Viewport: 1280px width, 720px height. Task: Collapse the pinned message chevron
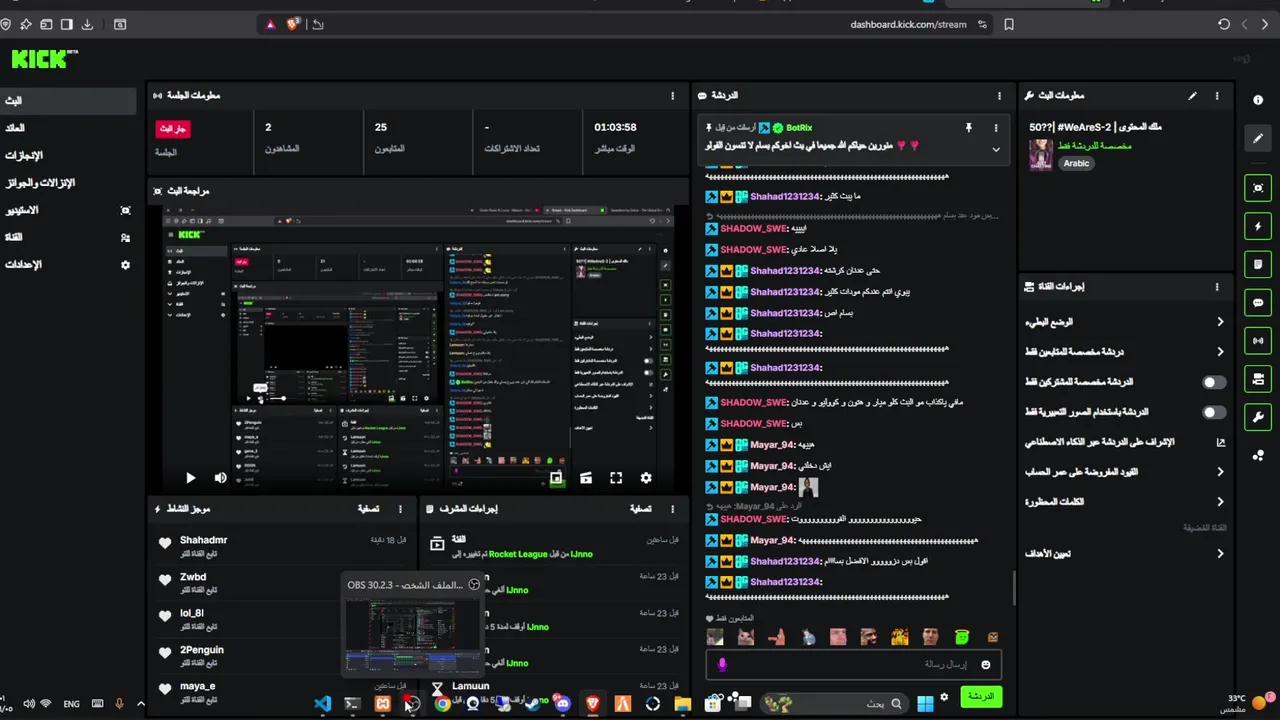[x=995, y=149]
